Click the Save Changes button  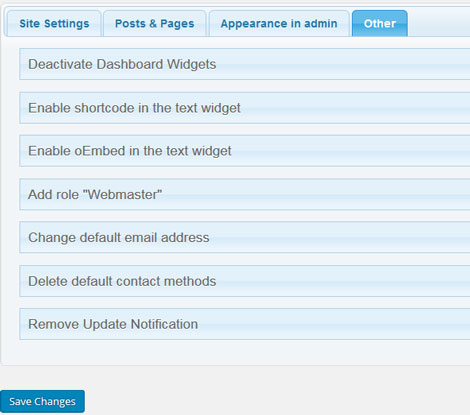[42, 401]
